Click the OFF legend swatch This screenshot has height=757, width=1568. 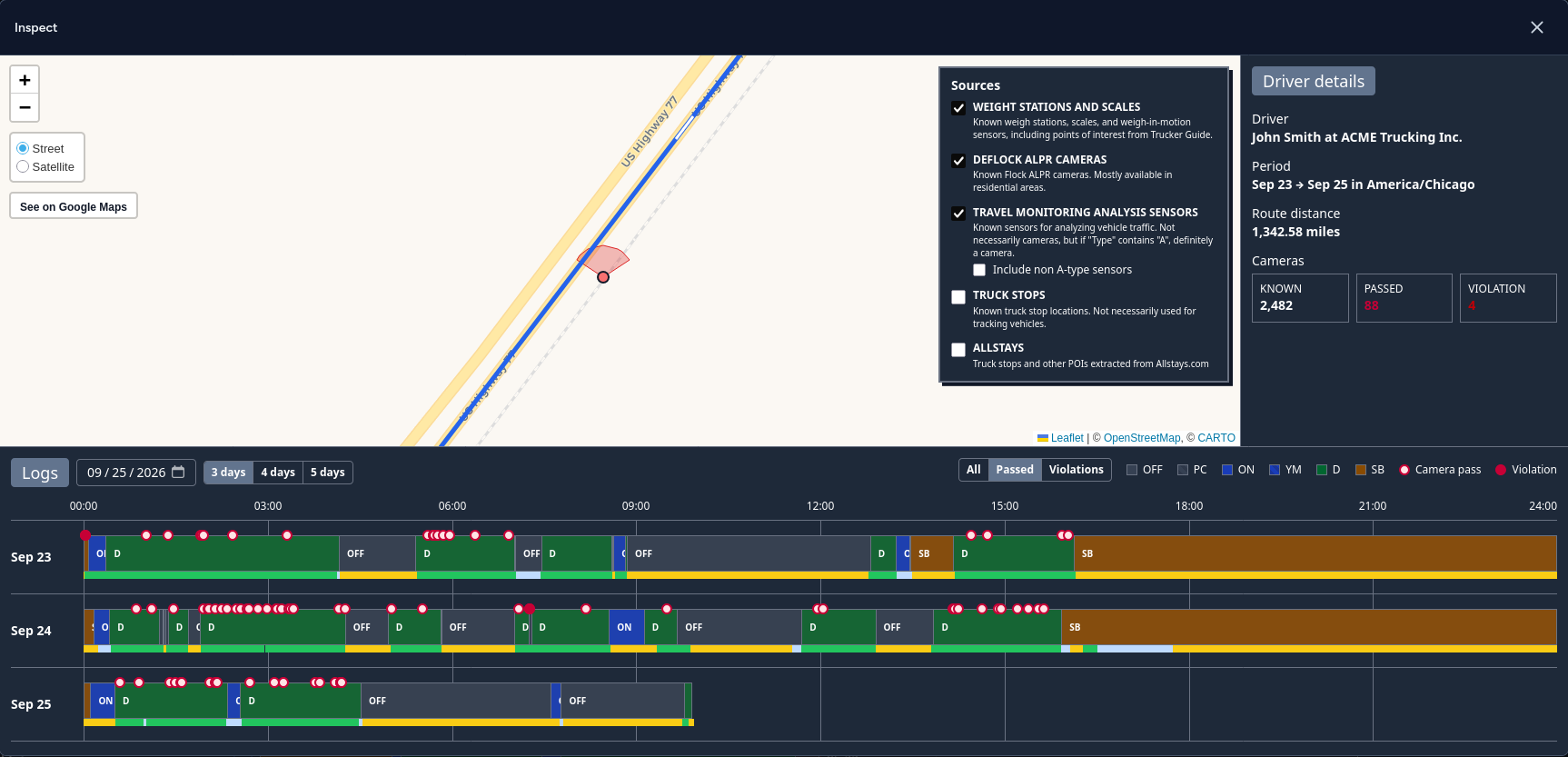point(1132,470)
